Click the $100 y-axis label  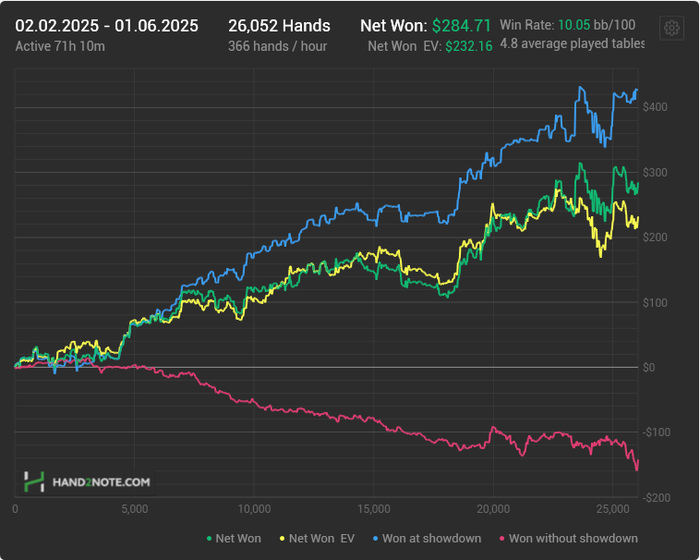click(x=655, y=303)
